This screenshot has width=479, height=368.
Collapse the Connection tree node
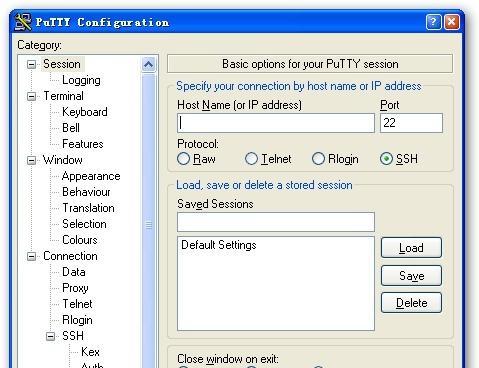pos(31,256)
